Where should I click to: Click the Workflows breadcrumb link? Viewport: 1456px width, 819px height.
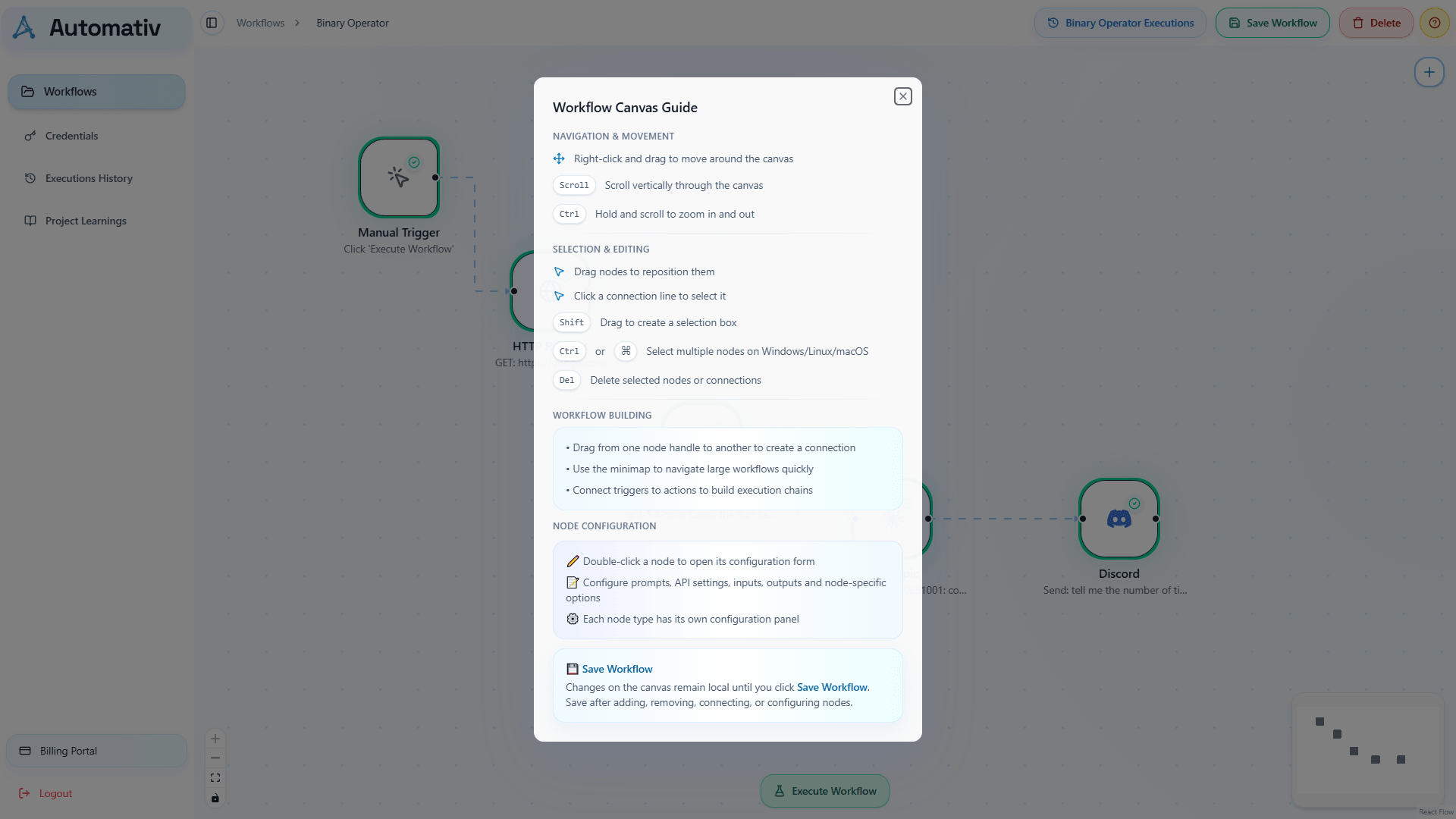pyautogui.click(x=260, y=23)
